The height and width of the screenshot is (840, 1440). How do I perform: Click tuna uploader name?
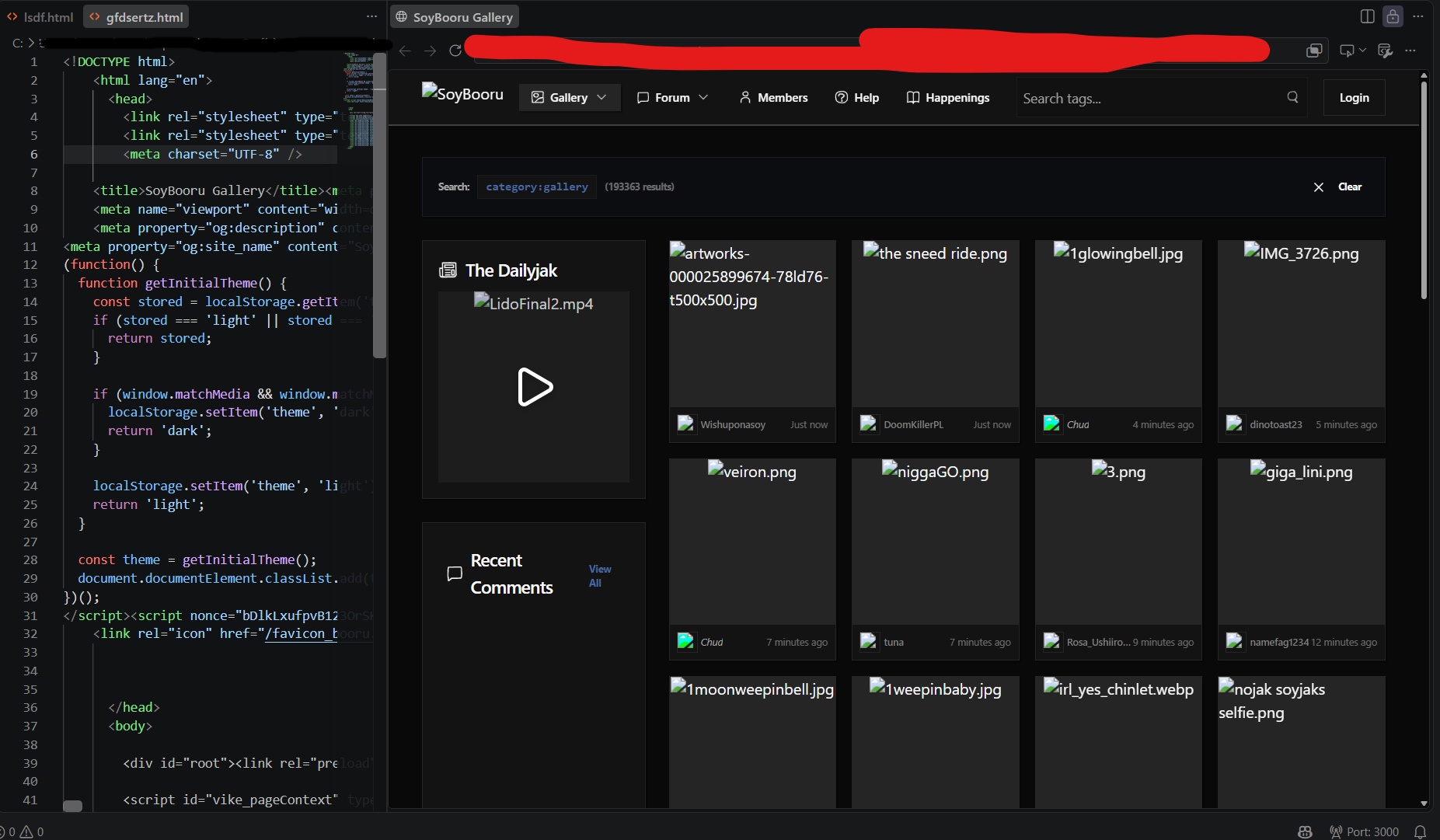893,642
